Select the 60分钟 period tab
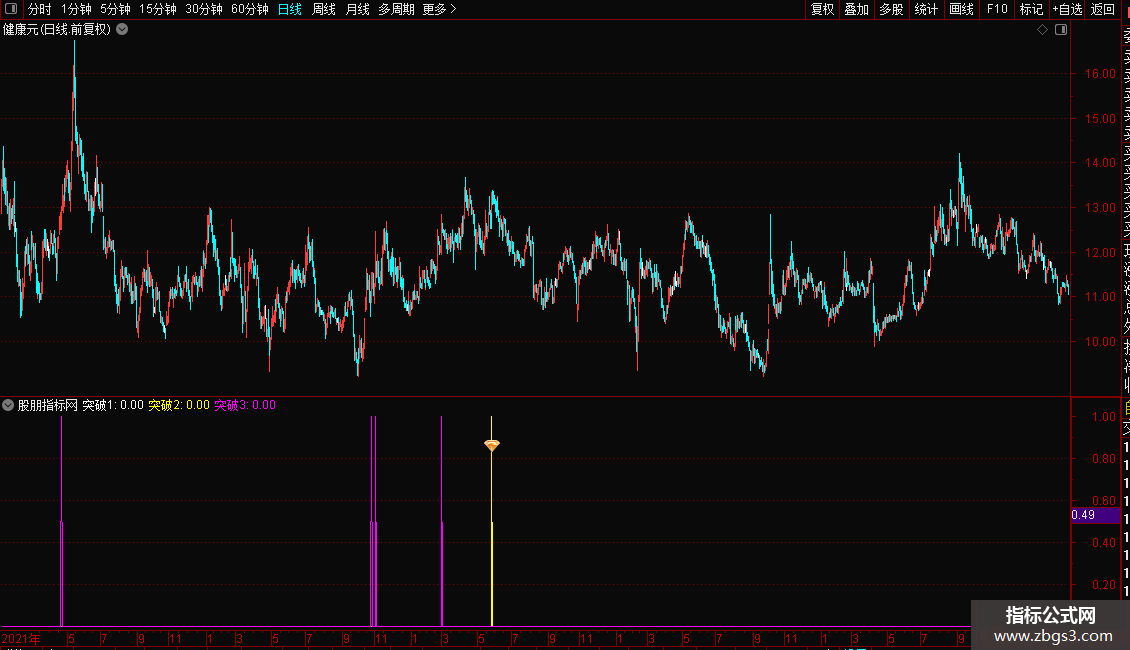Image resolution: width=1130 pixels, height=650 pixels. (250, 9)
